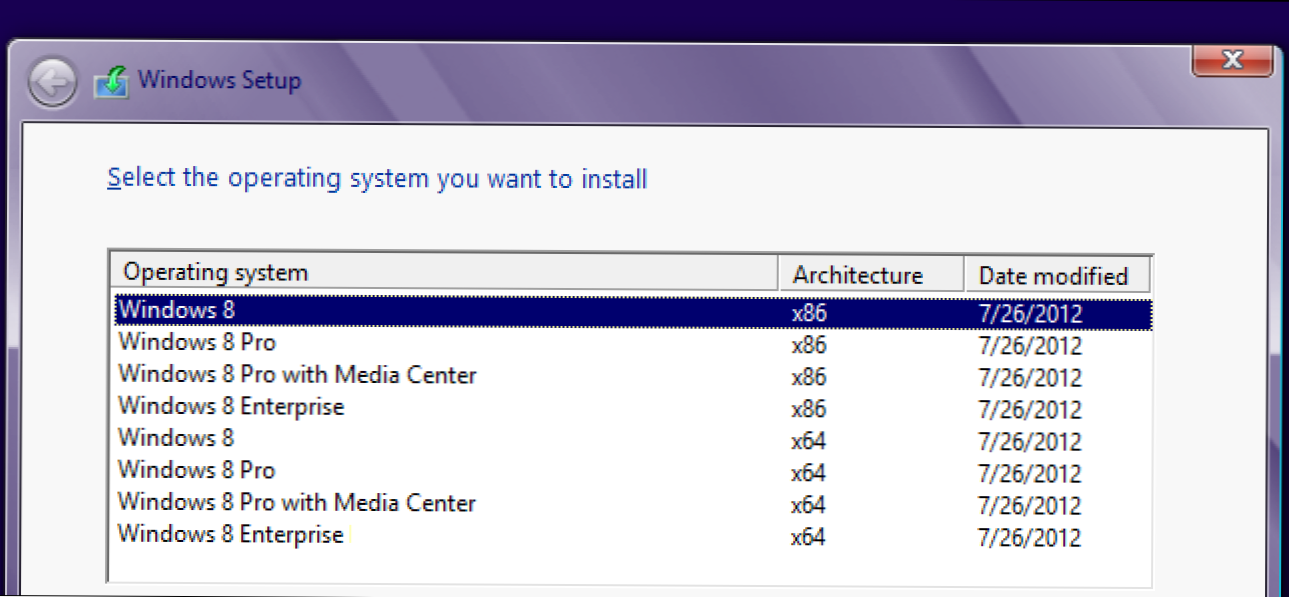Sort by the Operating system column header
1289x597 pixels.
coord(215,273)
